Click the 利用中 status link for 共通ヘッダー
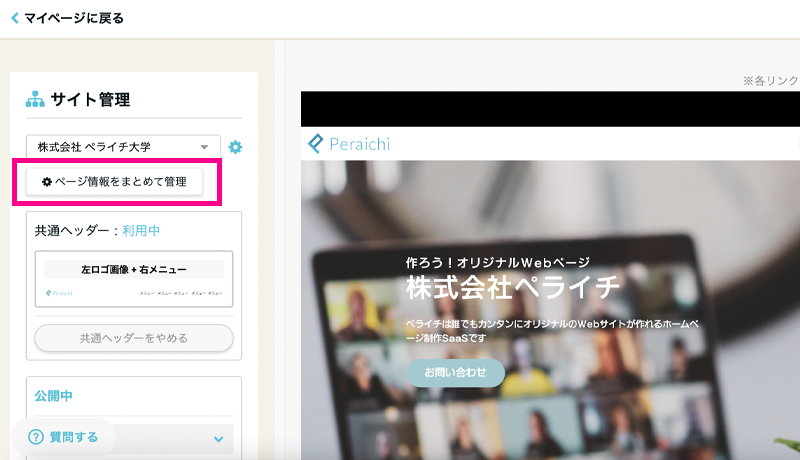 [x=141, y=231]
